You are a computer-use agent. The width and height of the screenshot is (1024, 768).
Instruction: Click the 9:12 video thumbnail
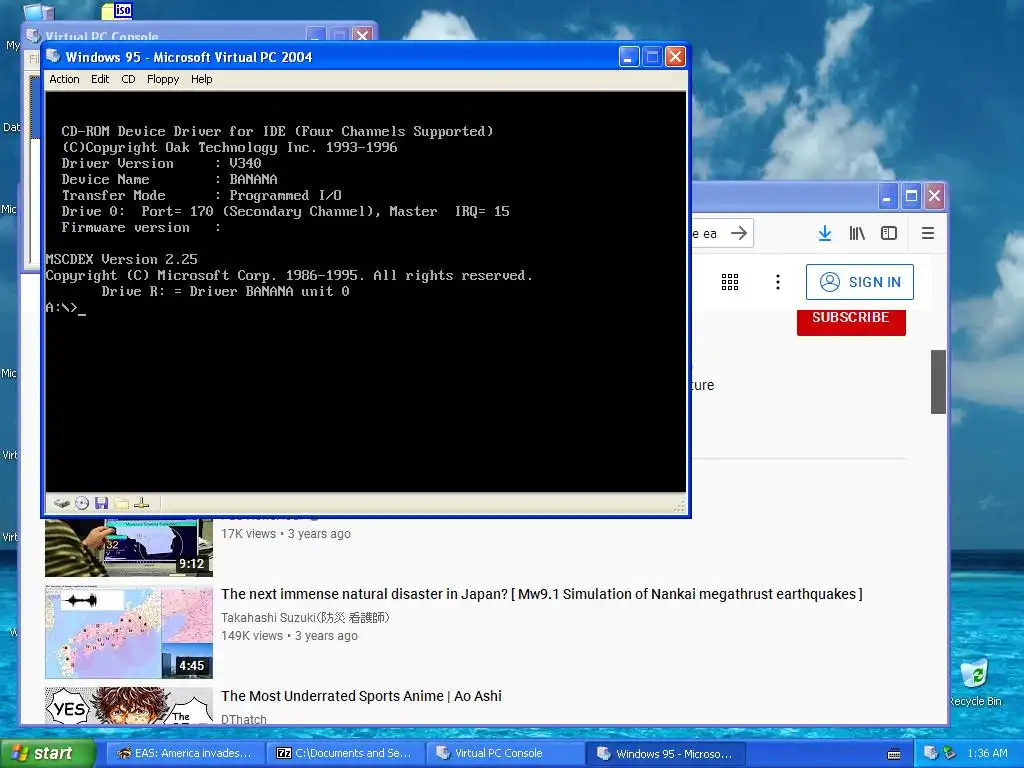coord(129,548)
